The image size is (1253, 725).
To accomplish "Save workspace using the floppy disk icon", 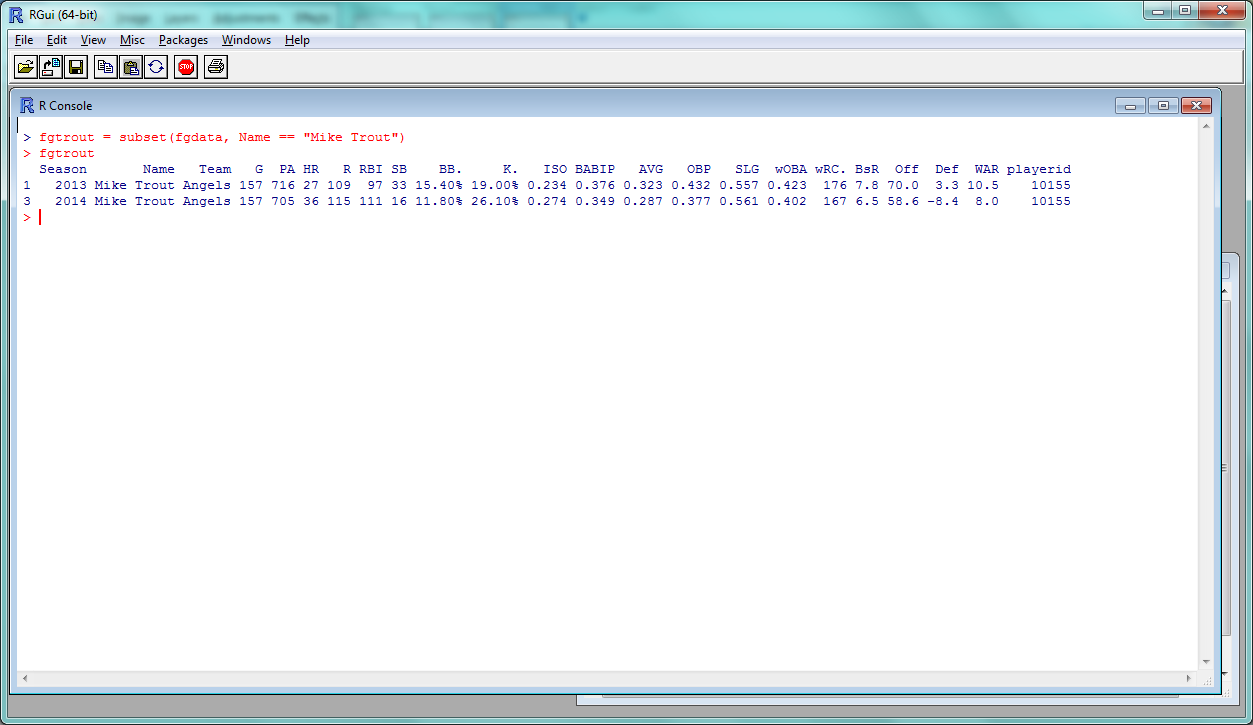I will (x=76, y=67).
